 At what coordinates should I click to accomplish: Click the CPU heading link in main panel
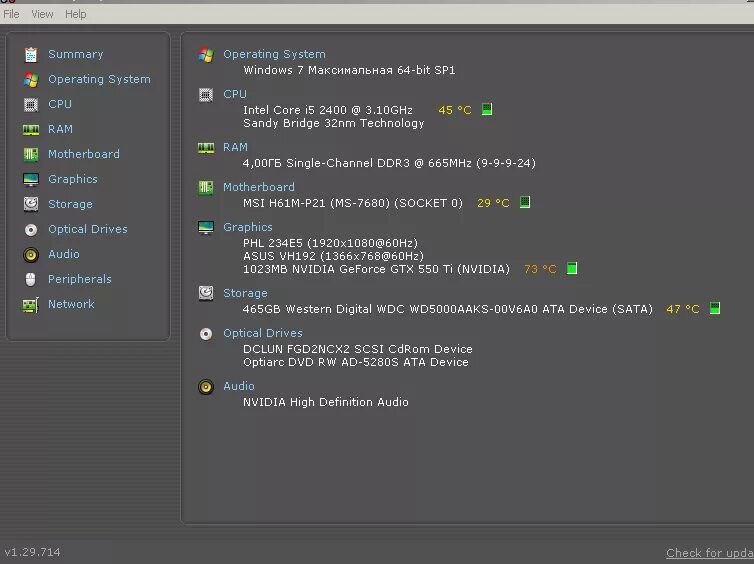(235, 94)
